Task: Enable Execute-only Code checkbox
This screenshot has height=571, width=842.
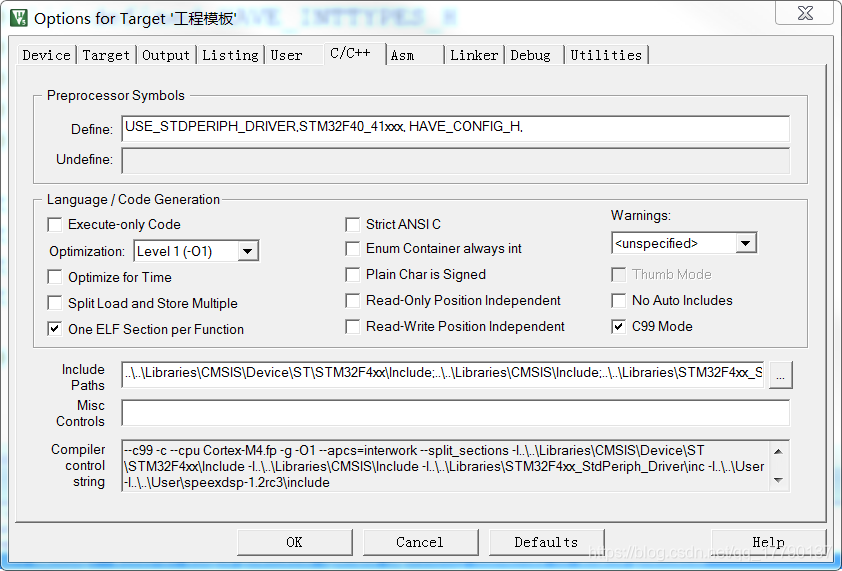Action: click(x=55, y=225)
